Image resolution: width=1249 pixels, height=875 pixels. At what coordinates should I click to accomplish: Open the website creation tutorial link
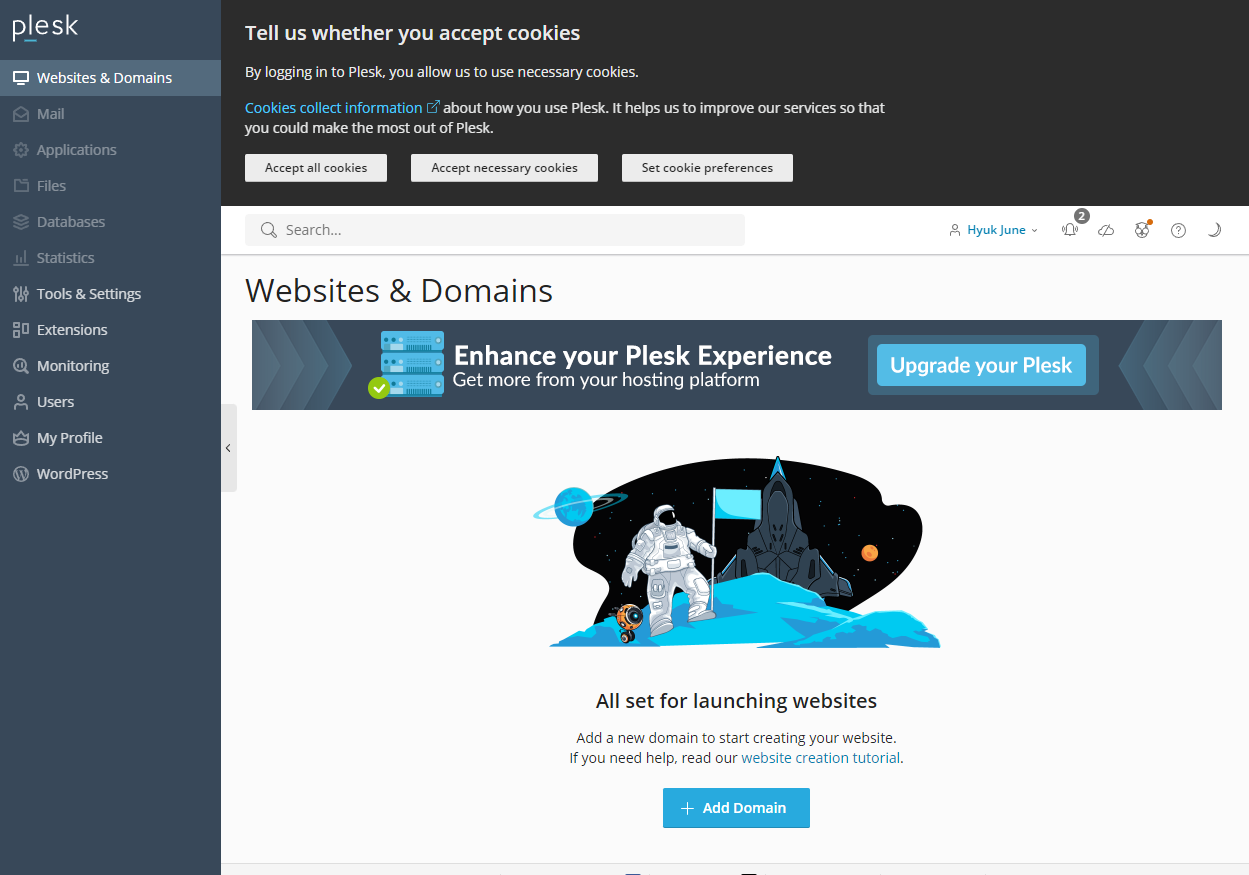pos(820,758)
